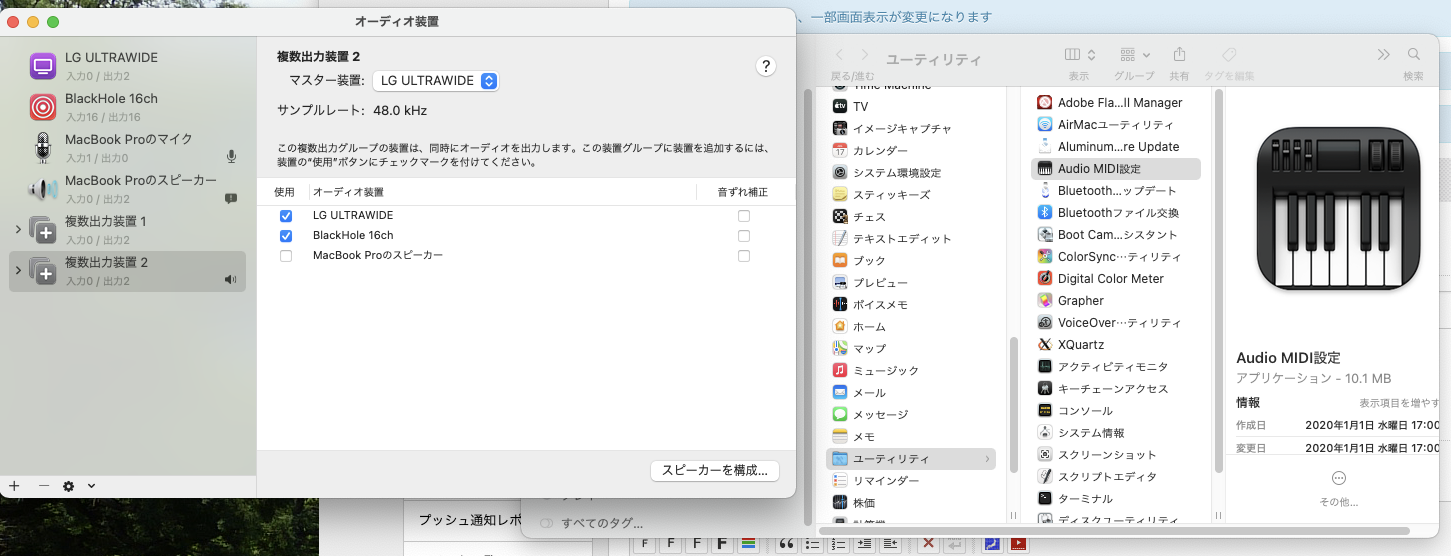Click the remove device minus button

point(43,486)
